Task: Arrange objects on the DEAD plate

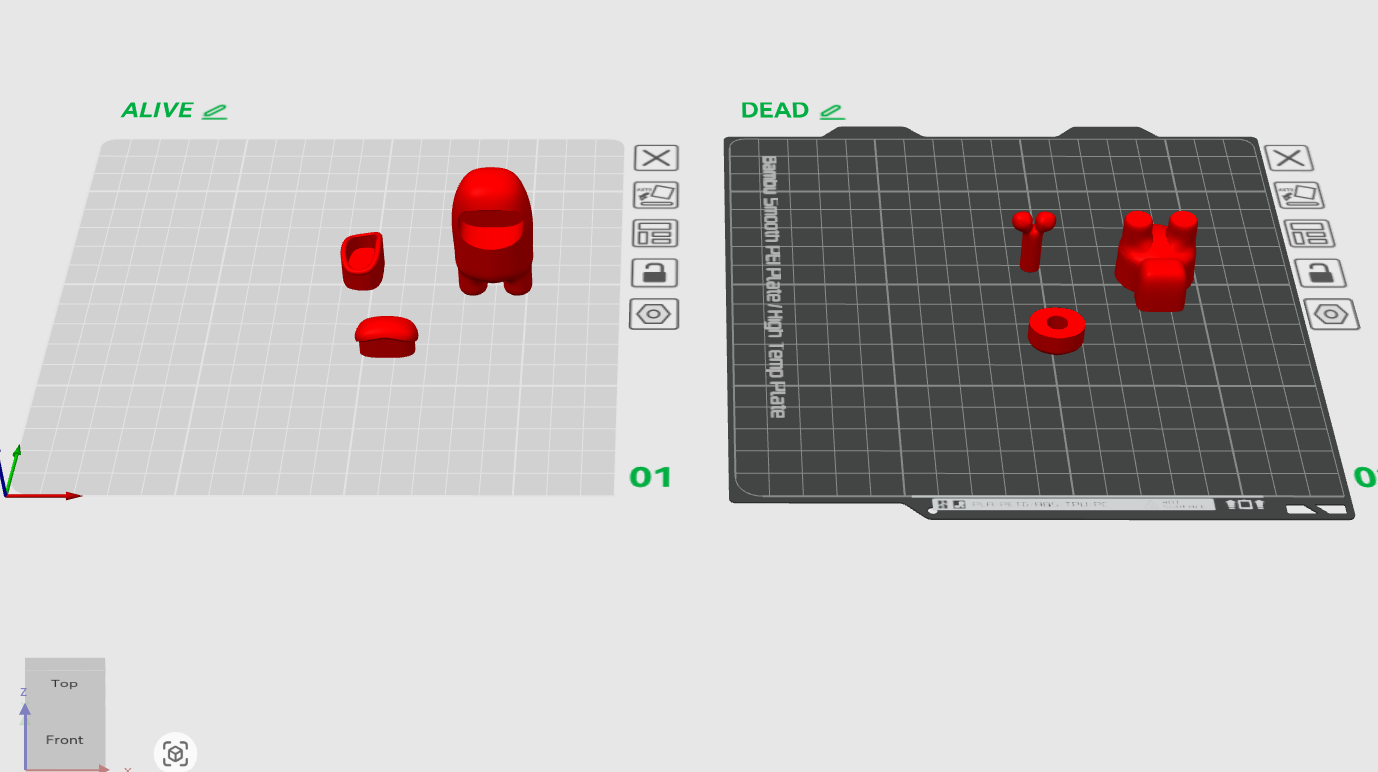Action: [1309, 234]
